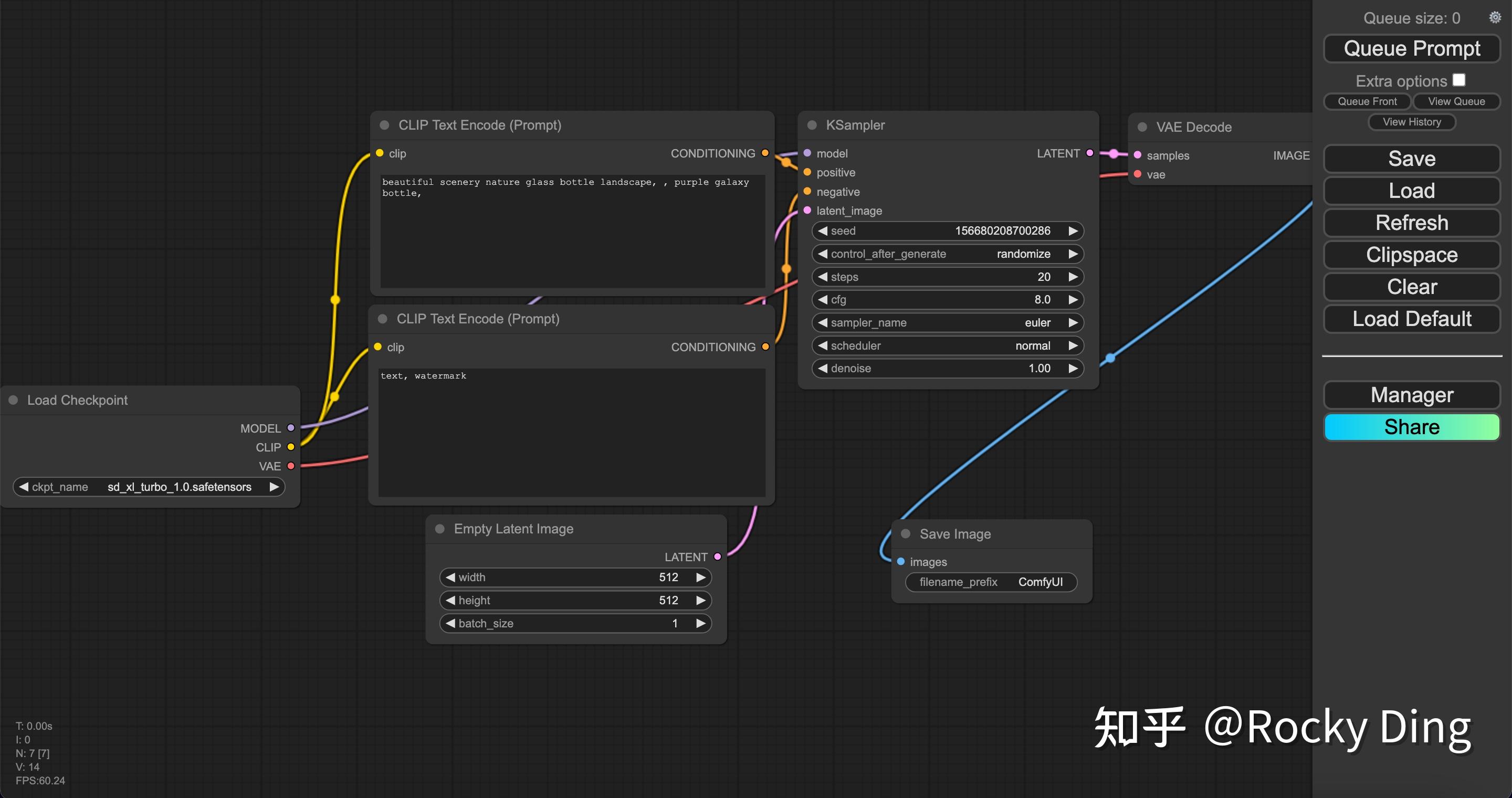
Task: Click the Load Checkpoint collapse dot
Action: (x=13, y=400)
